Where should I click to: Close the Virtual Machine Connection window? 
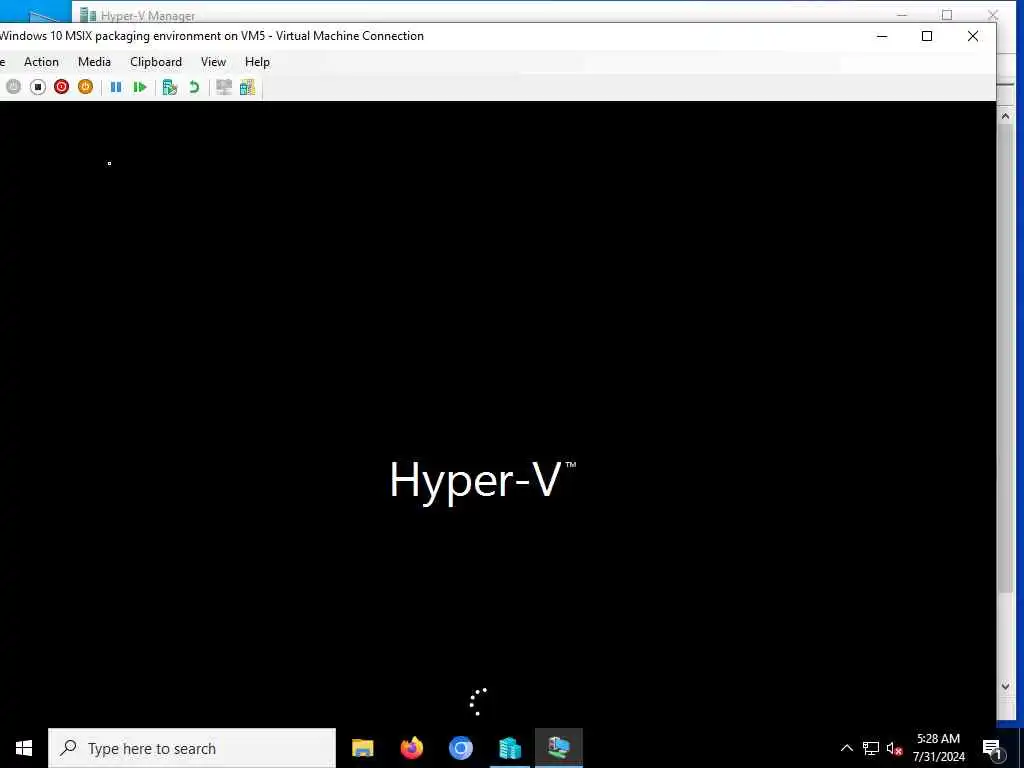tap(972, 36)
